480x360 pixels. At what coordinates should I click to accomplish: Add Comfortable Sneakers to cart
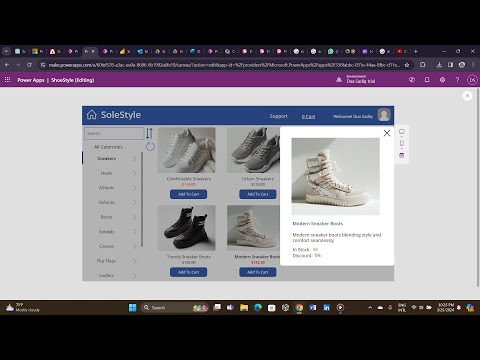click(x=188, y=194)
